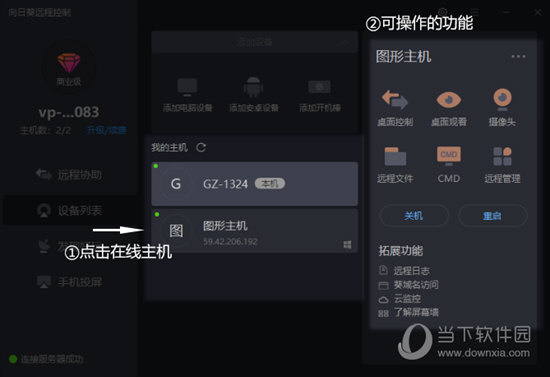Open the three-dot more options for 图形主机

pos(518,56)
